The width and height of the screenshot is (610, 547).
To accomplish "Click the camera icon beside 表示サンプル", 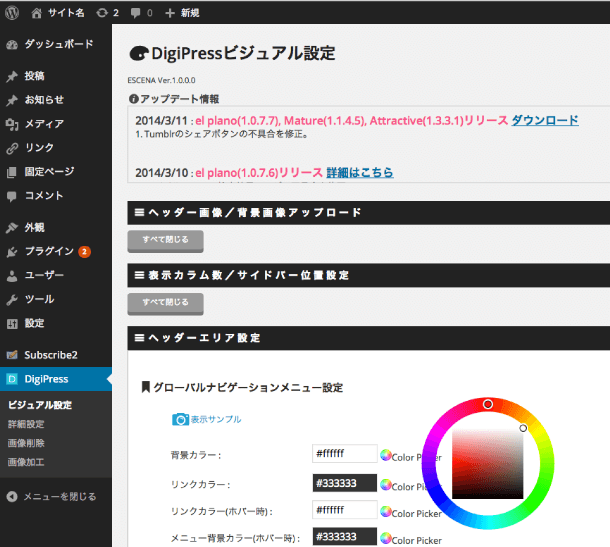I will [x=180, y=419].
